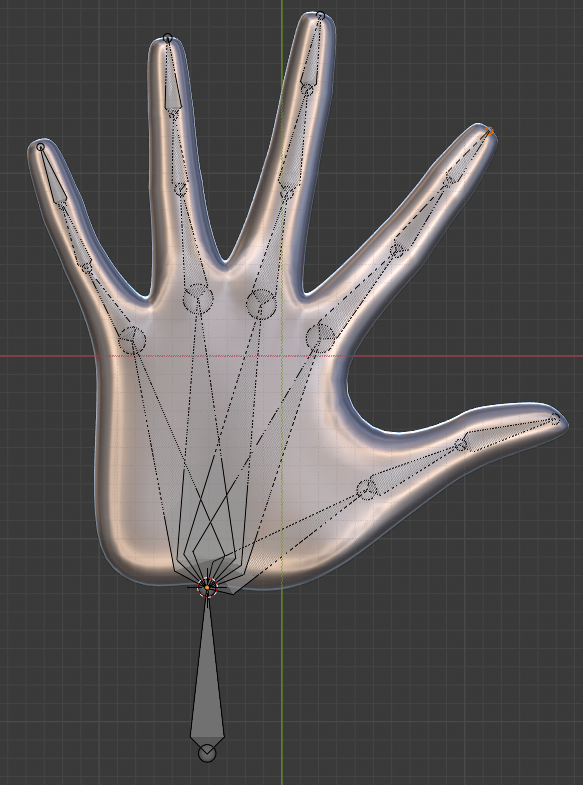Screen dimensions: 583x785
Task: Click the pinky fingertip bone joint
Action: pyautogui.click(x=41, y=147)
